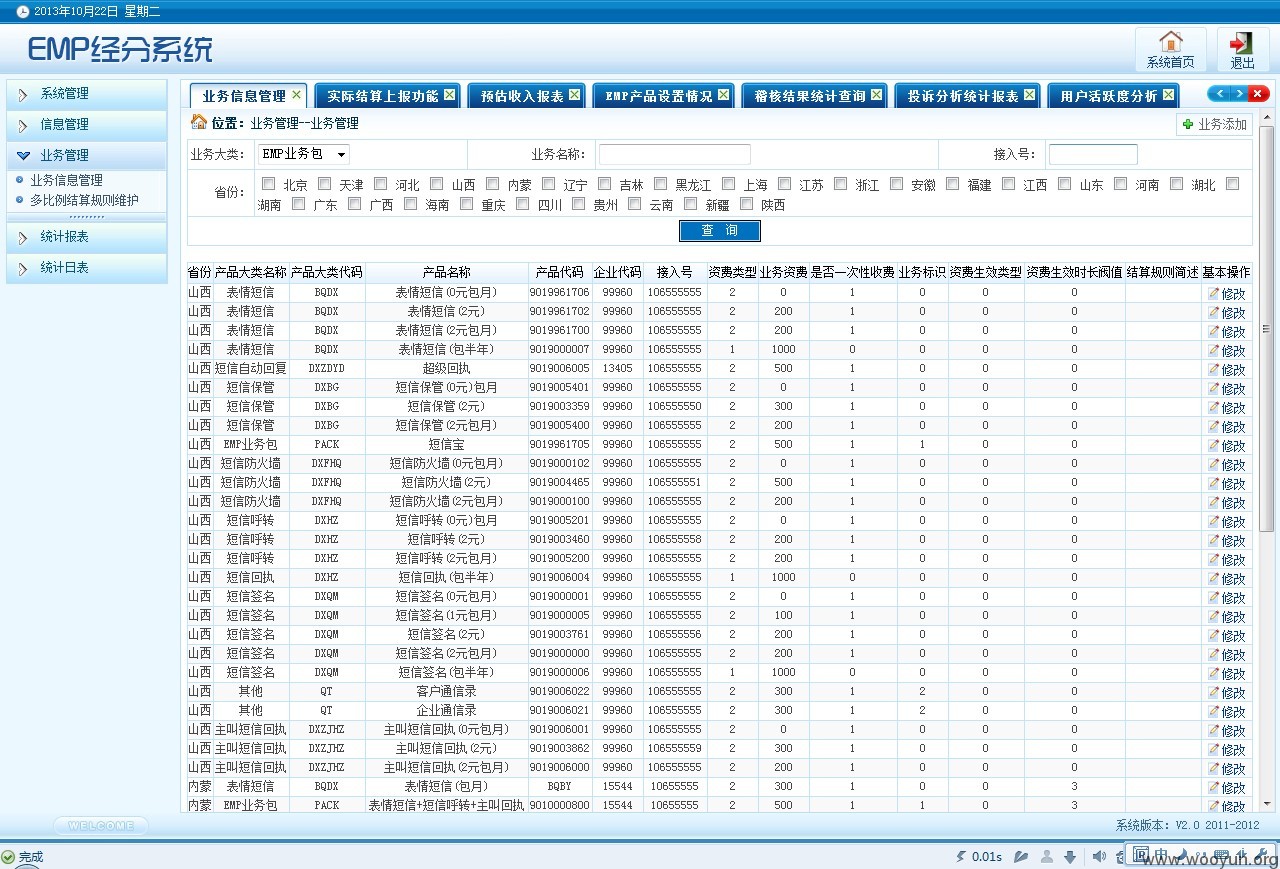Tick the 上海 province checkbox
The width and height of the screenshot is (1280, 869).
point(729,183)
